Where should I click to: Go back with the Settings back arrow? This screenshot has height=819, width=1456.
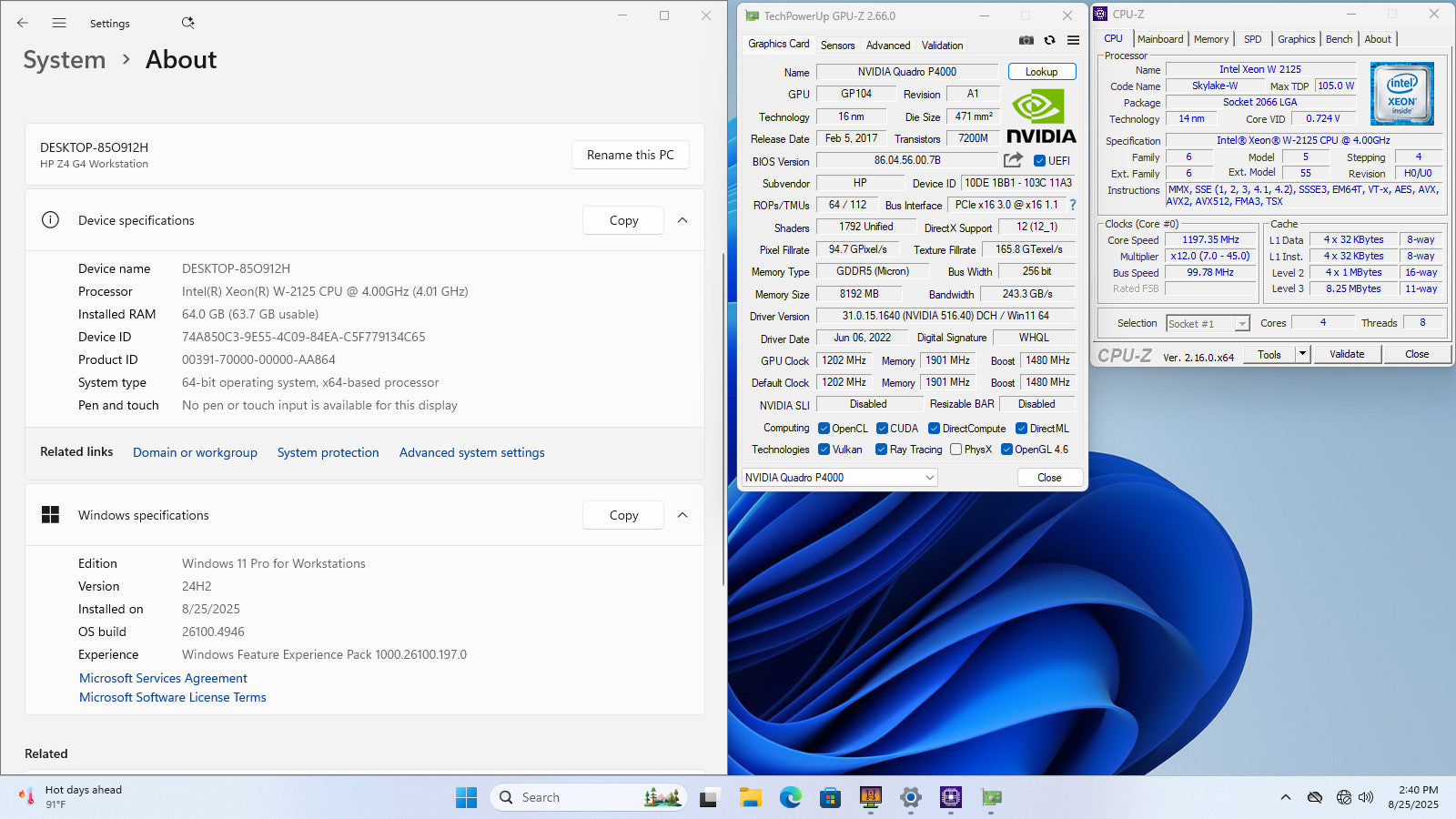pyautogui.click(x=23, y=23)
